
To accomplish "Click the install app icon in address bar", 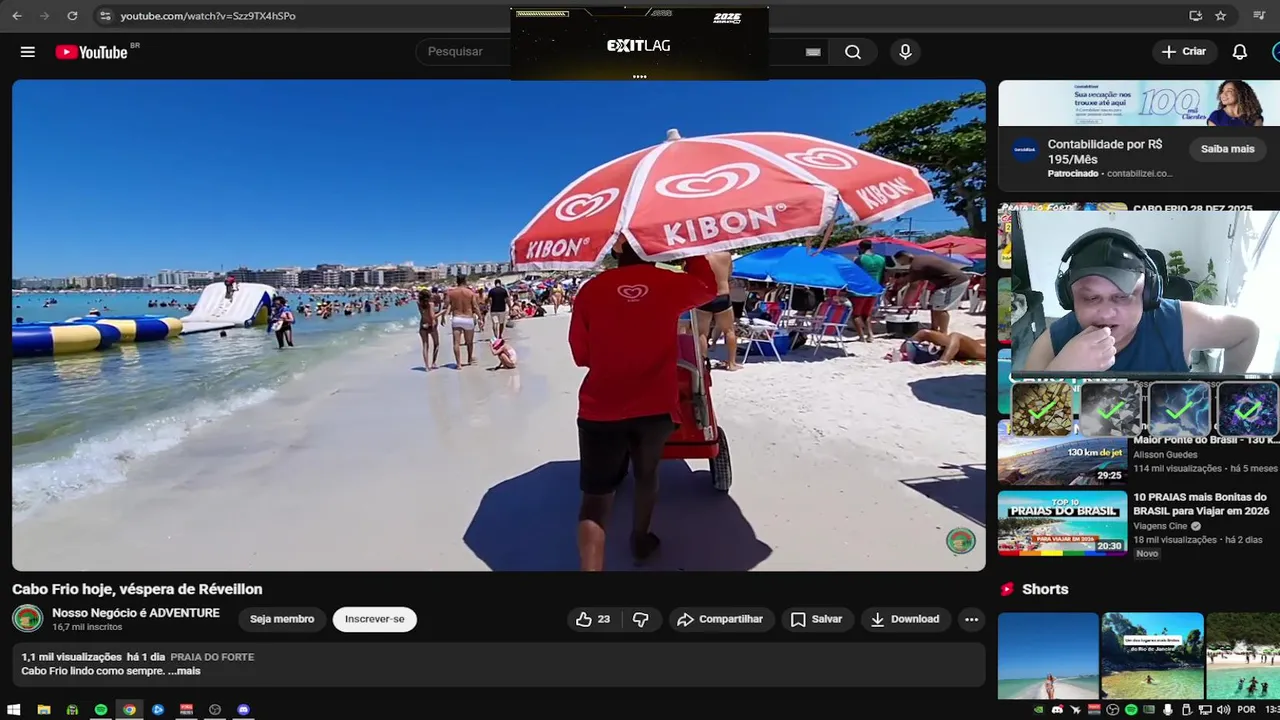I will (1195, 16).
